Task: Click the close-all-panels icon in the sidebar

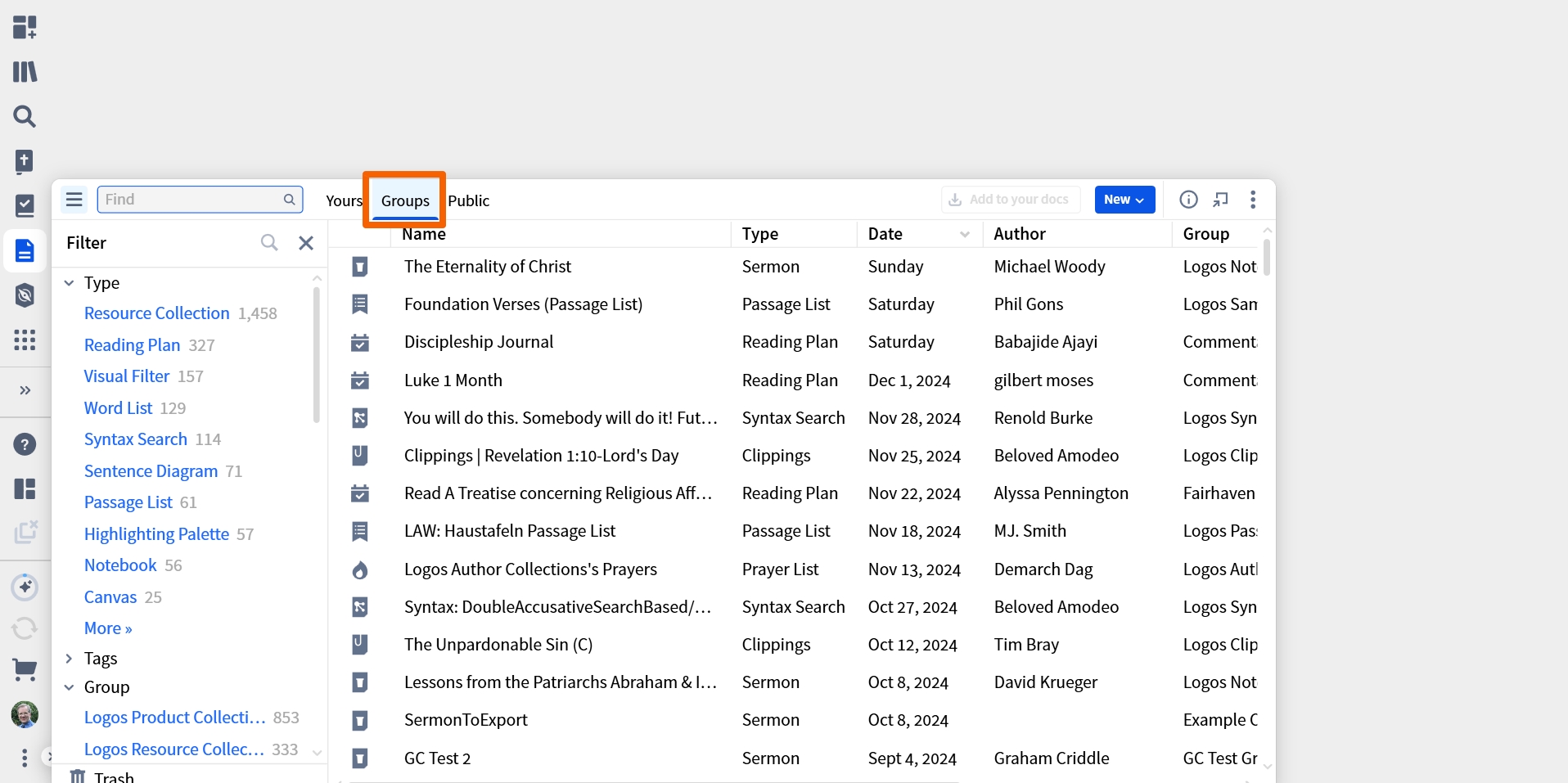Action: [25, 533]
